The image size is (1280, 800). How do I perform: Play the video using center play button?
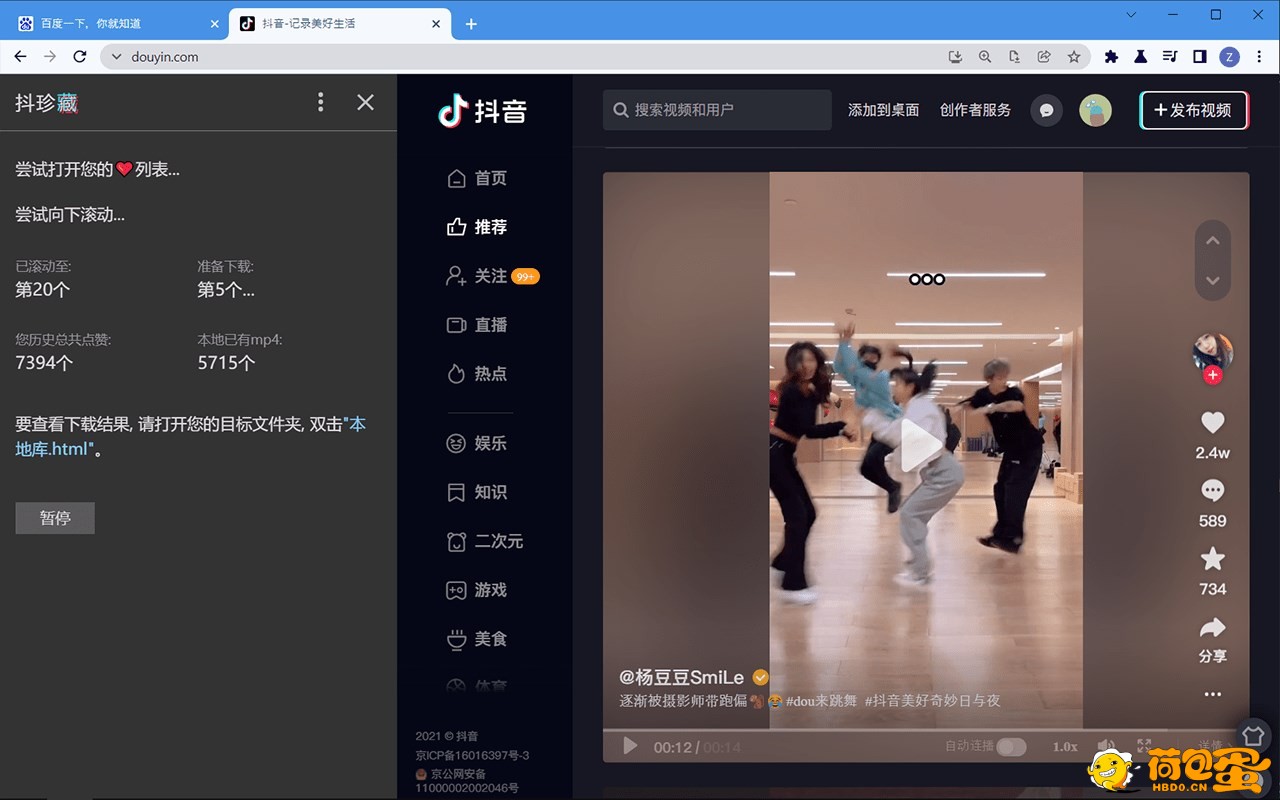point(919,446)
